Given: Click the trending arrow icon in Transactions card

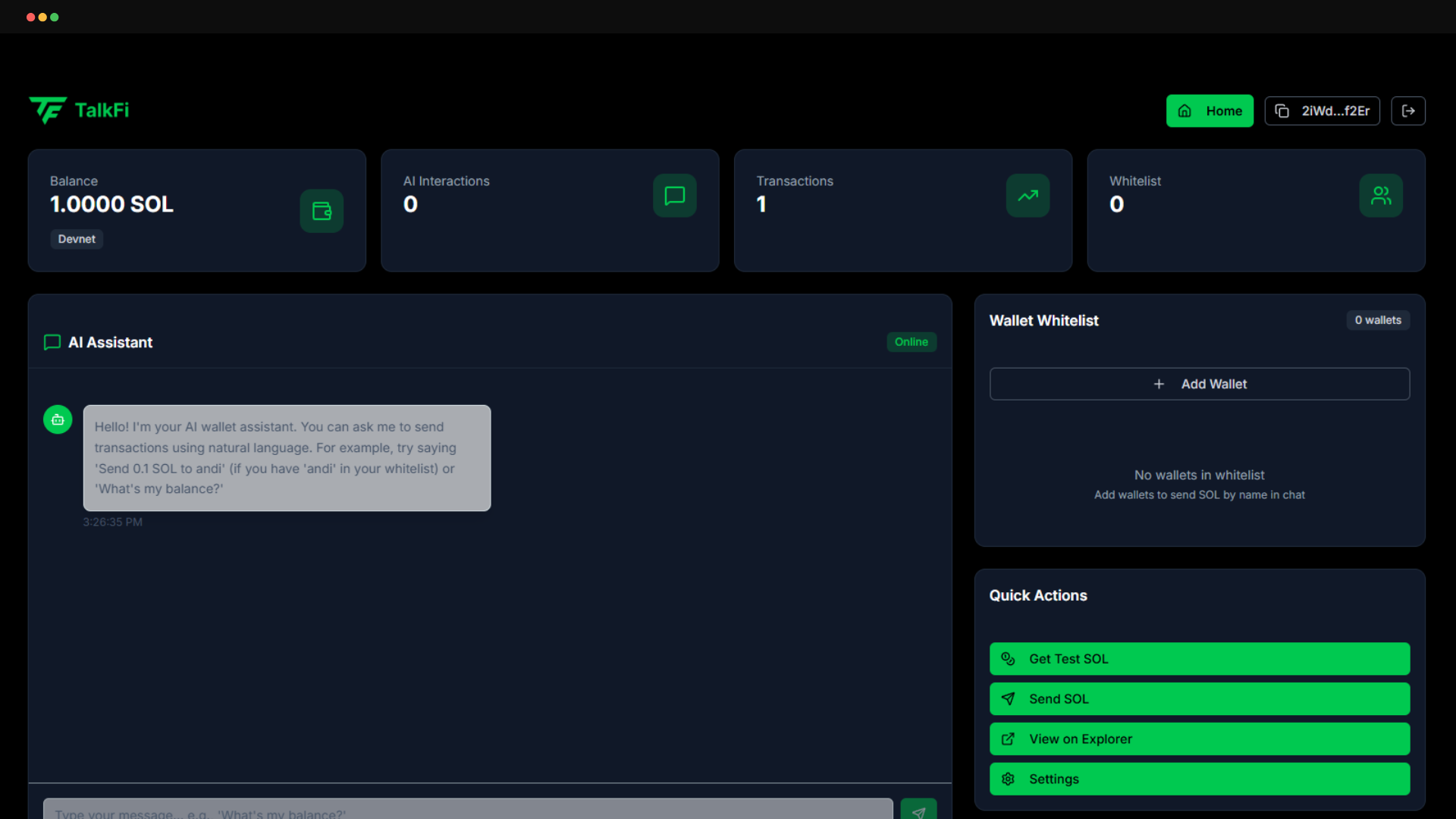Looking at the screenshot, I should pyautogui.click(x=1028, y=196).
